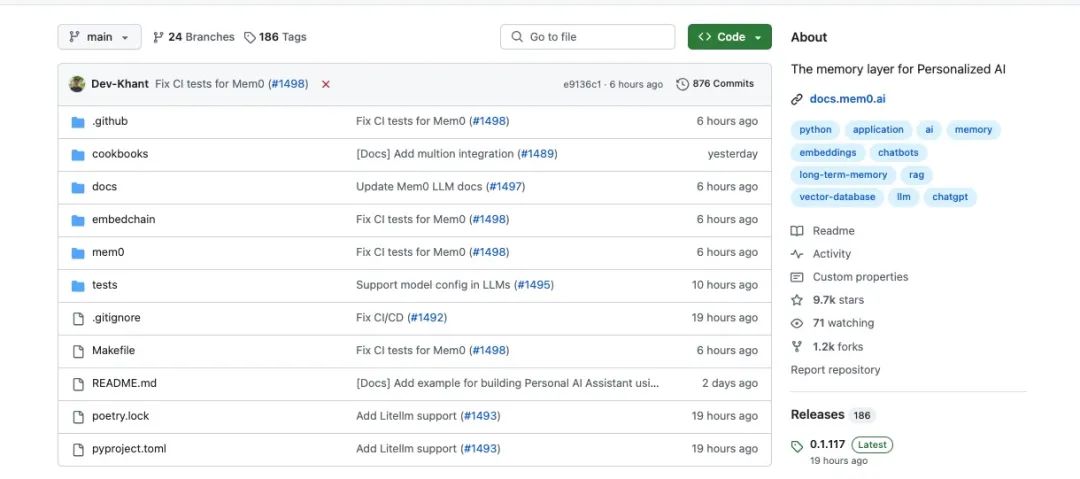The width and height of the screenshot is (1080, 479).
Task: Open the Dev-Khant author profile
Action: pos(120,84)
